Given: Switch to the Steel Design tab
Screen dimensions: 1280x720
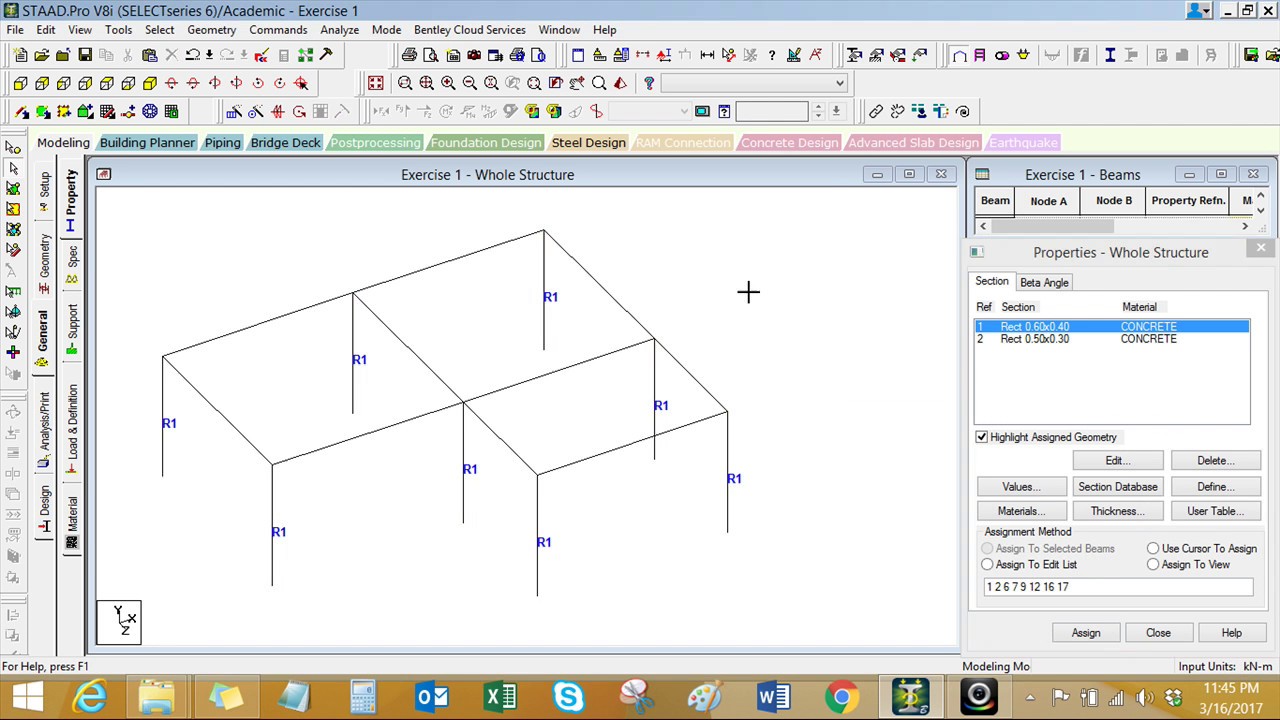Looking at the screenshot, I should [x=588, y=143].
